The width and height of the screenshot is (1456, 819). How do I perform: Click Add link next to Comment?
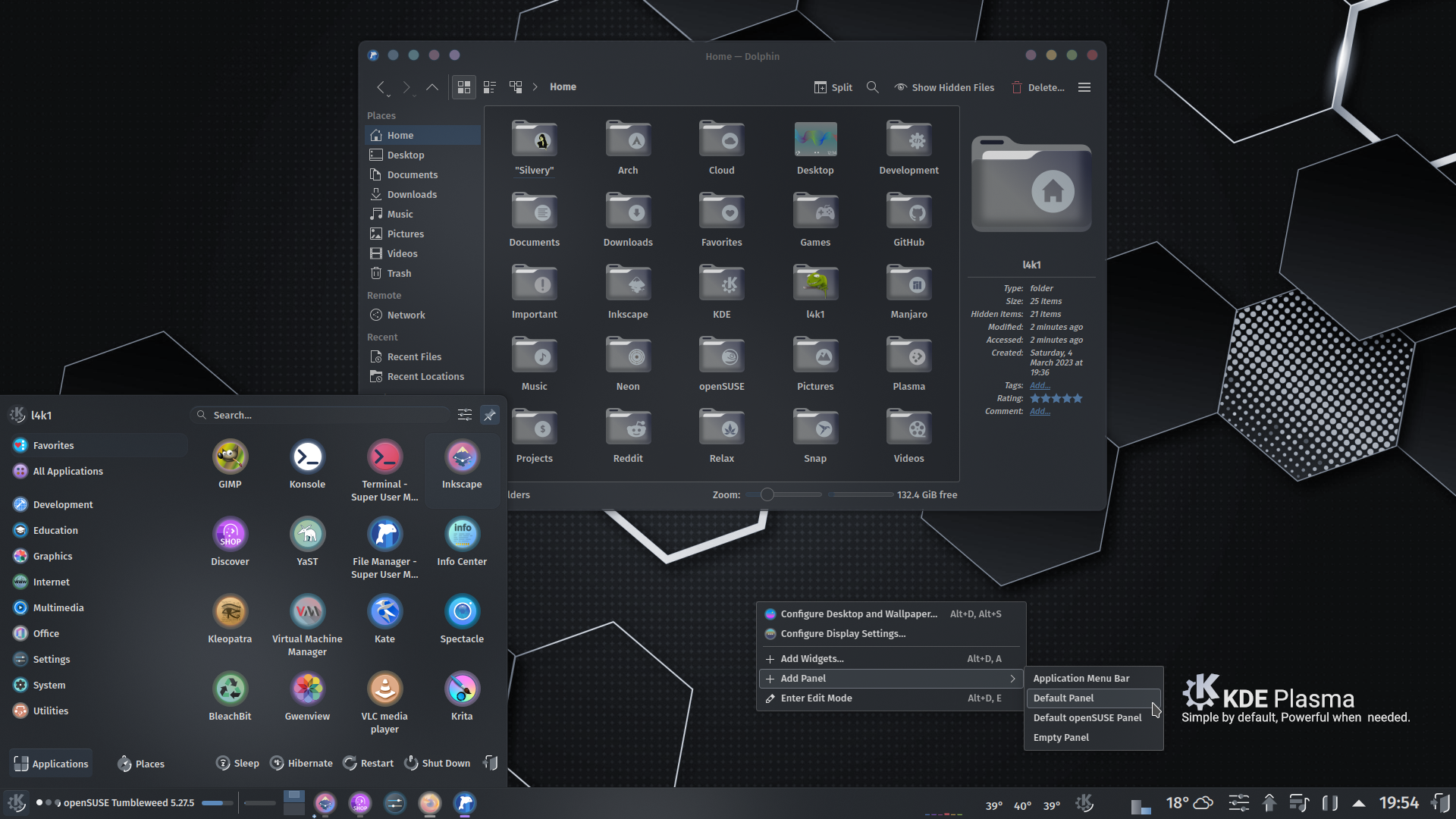(x=1040, y=412)
